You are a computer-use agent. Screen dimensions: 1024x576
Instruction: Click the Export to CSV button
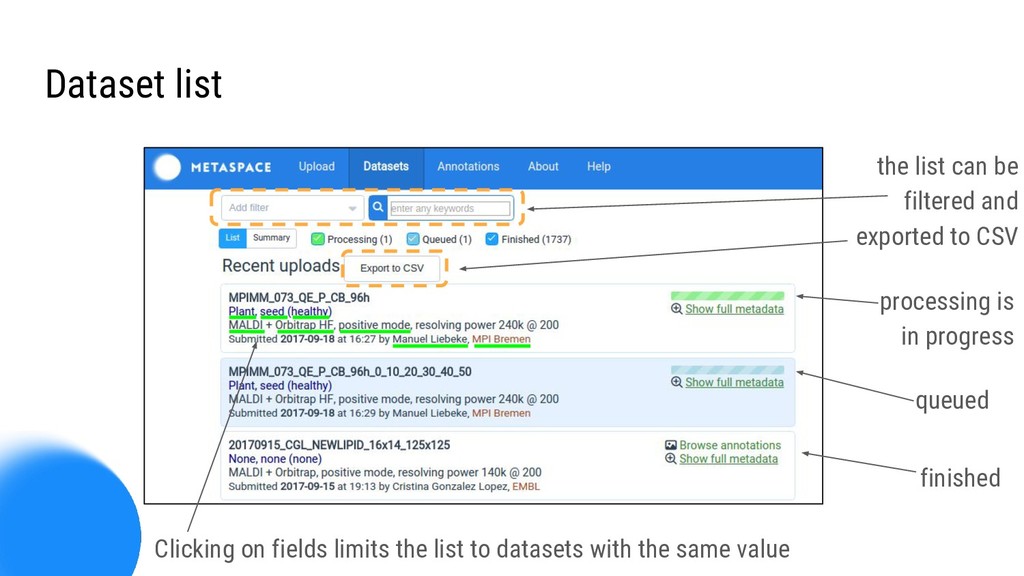point(392,268)
